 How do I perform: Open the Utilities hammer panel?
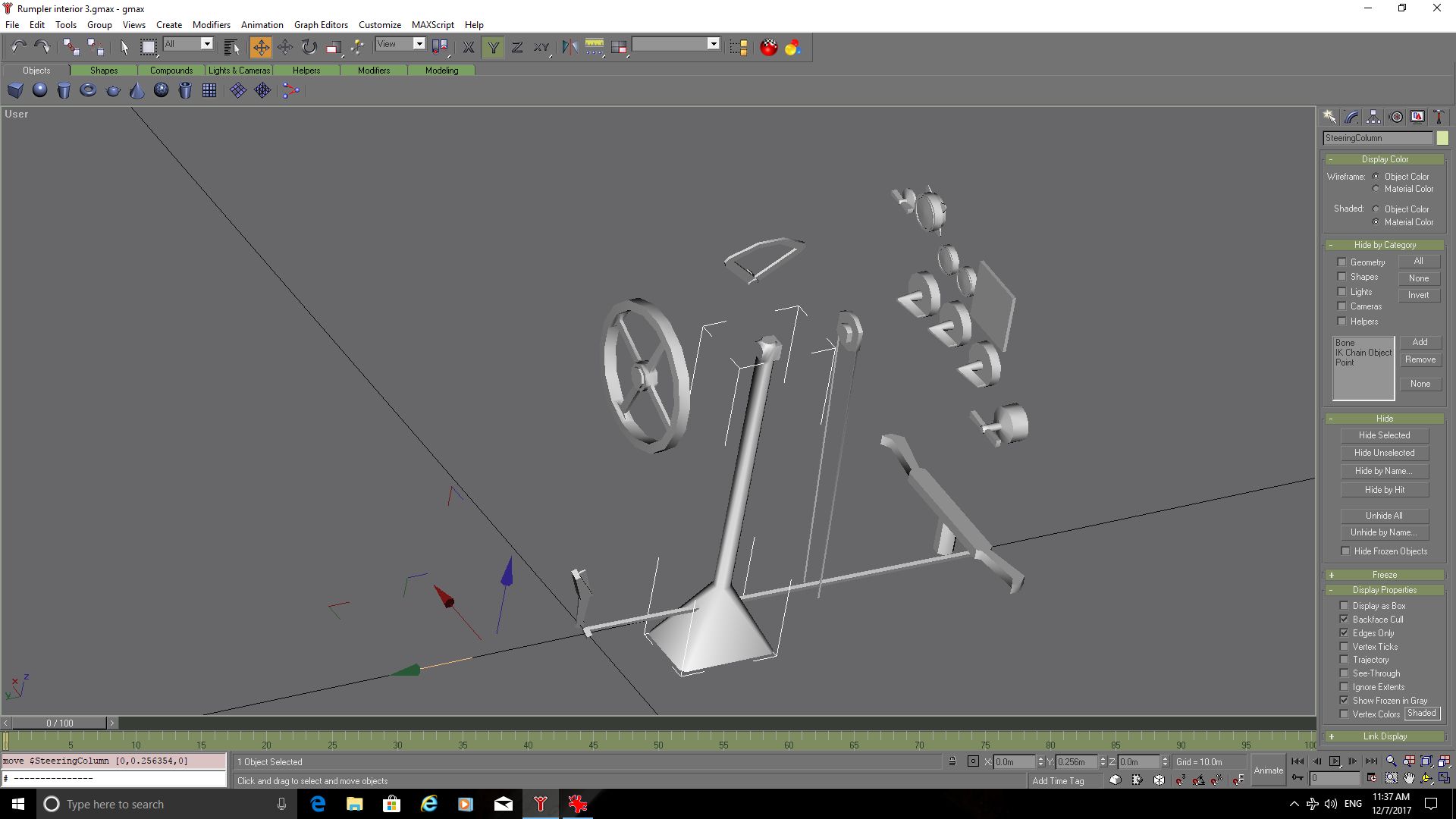(x=1439, y=117)
